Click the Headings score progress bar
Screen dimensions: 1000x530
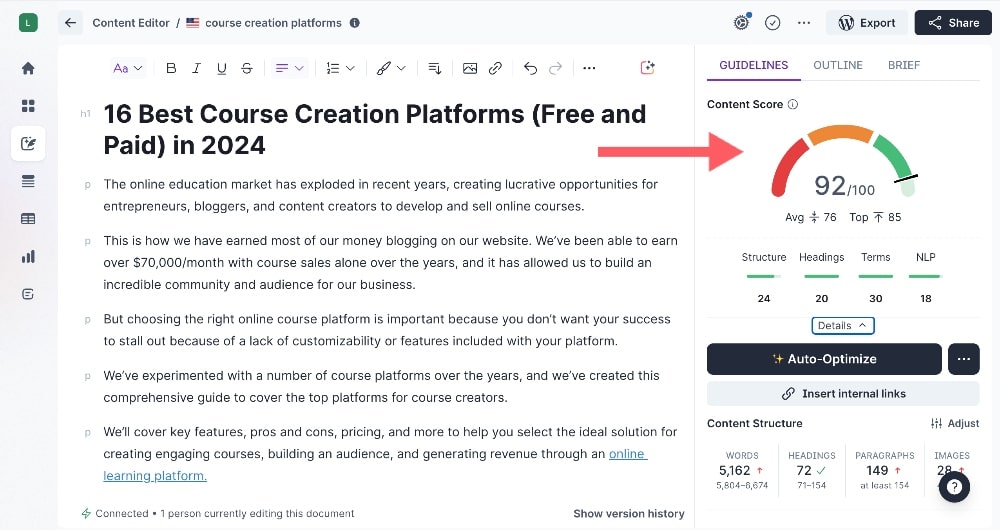click(821, 276)
